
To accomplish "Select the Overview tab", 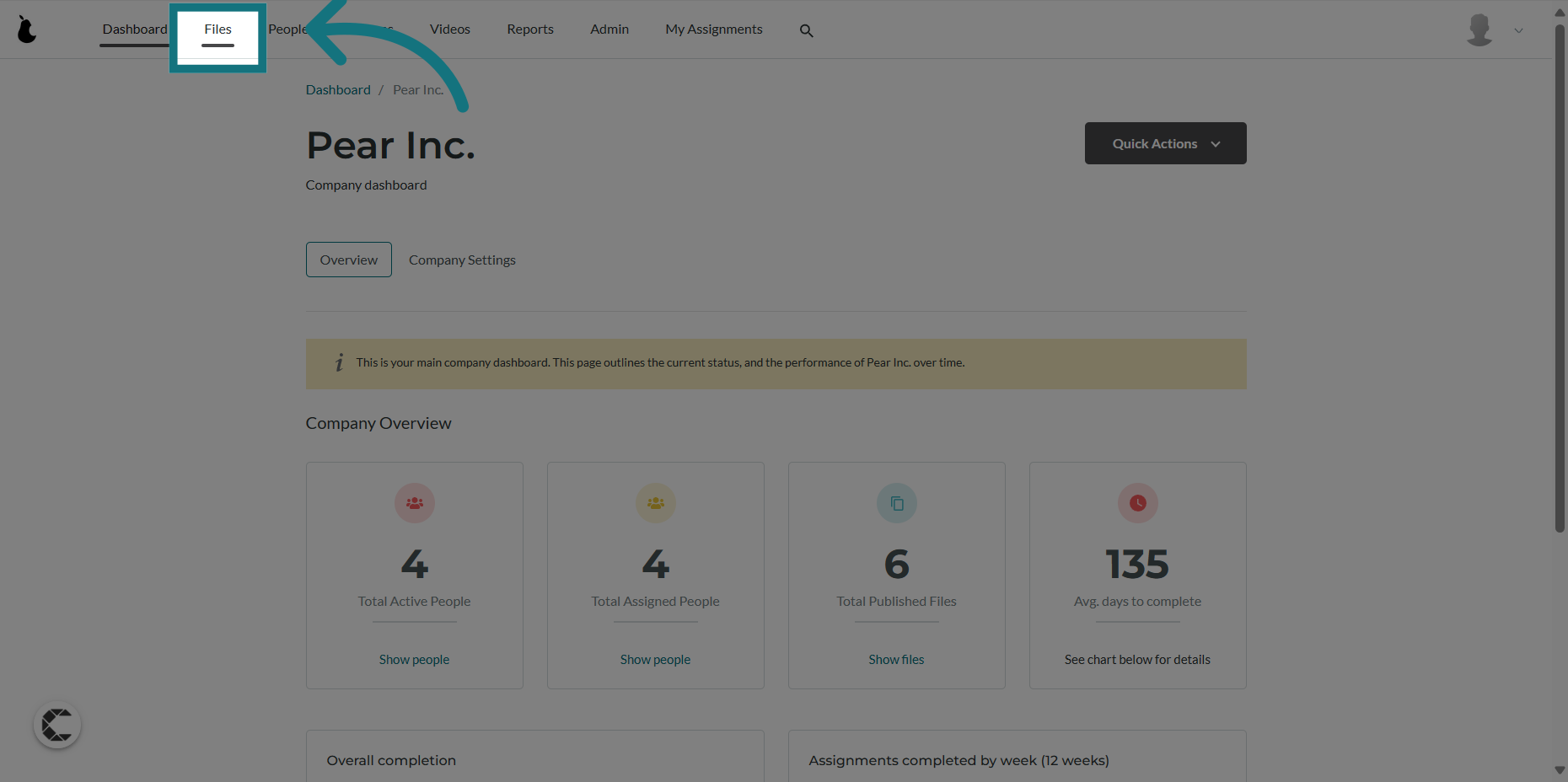I will [x=349, y=260].
